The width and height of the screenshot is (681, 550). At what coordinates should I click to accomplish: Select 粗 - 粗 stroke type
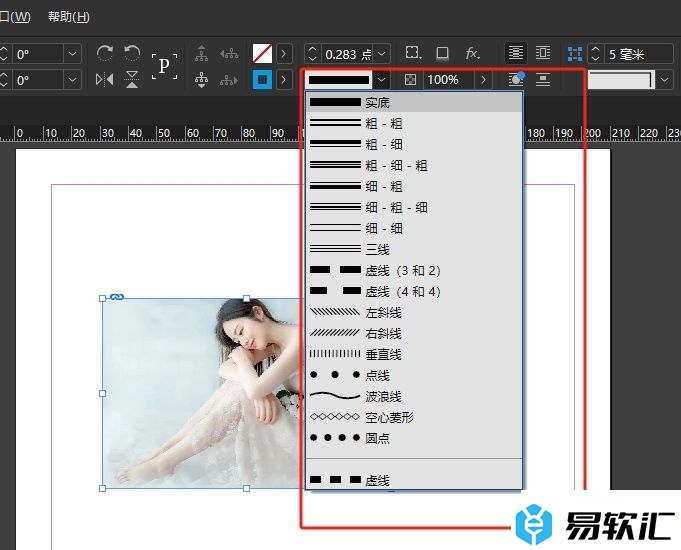[414, 123]
